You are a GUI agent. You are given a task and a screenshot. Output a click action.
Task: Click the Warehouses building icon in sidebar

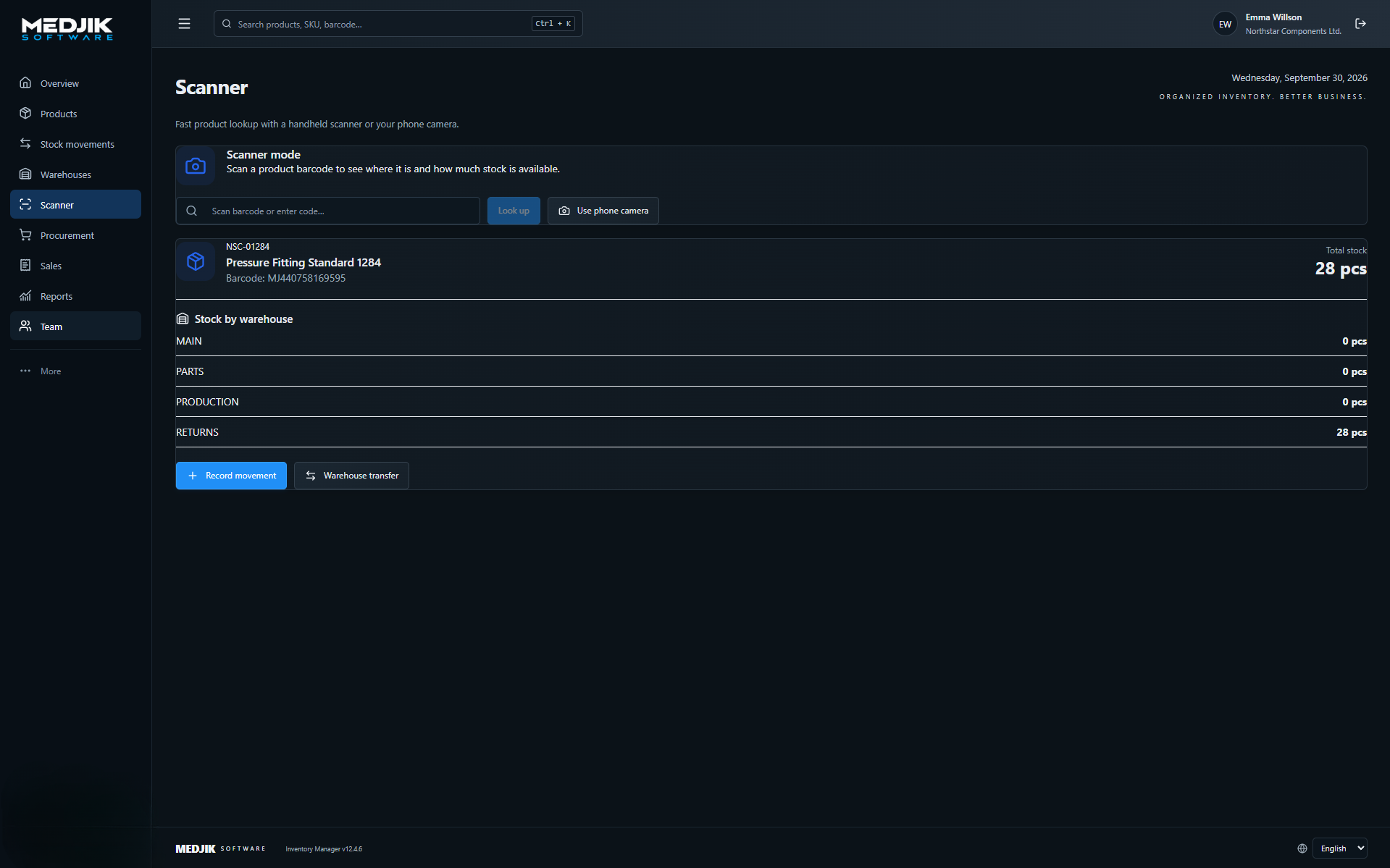[x=25, y=174]
